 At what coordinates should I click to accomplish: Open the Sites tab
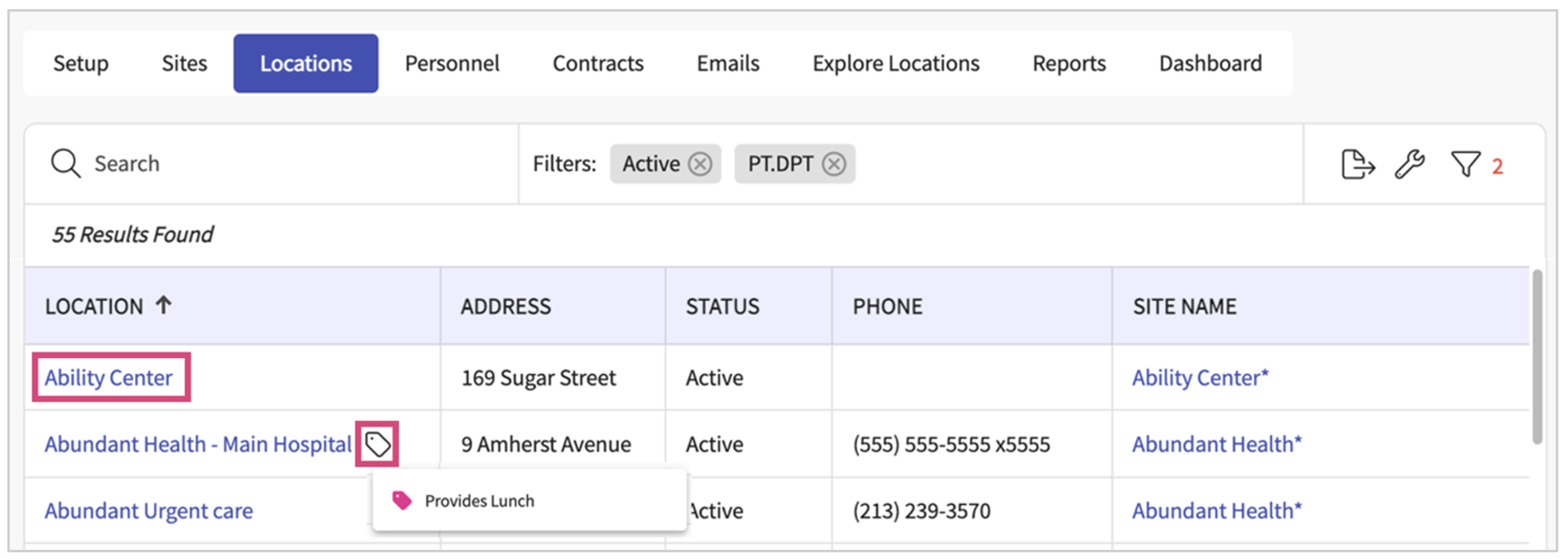(x=184, y=63)
